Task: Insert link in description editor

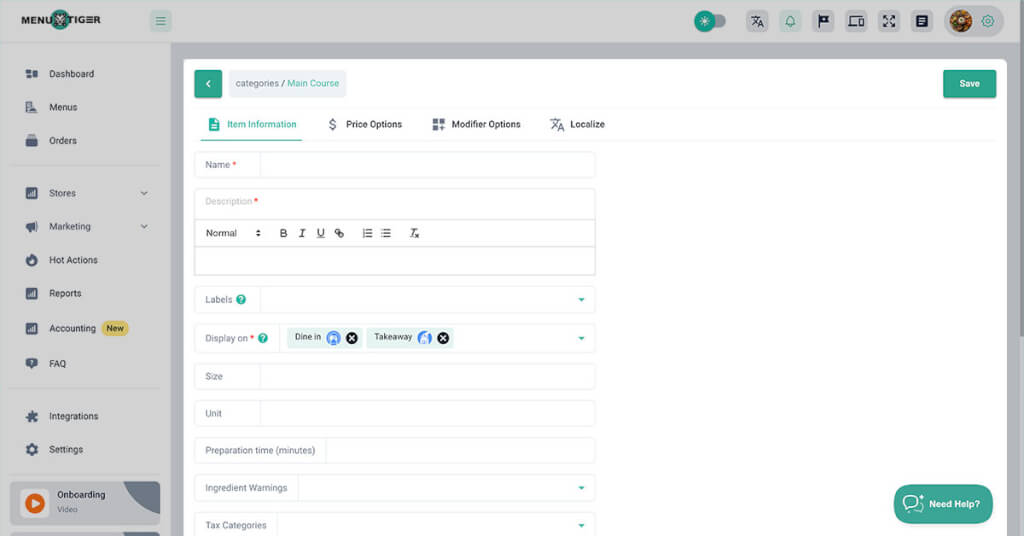Action: coord(339,233)
